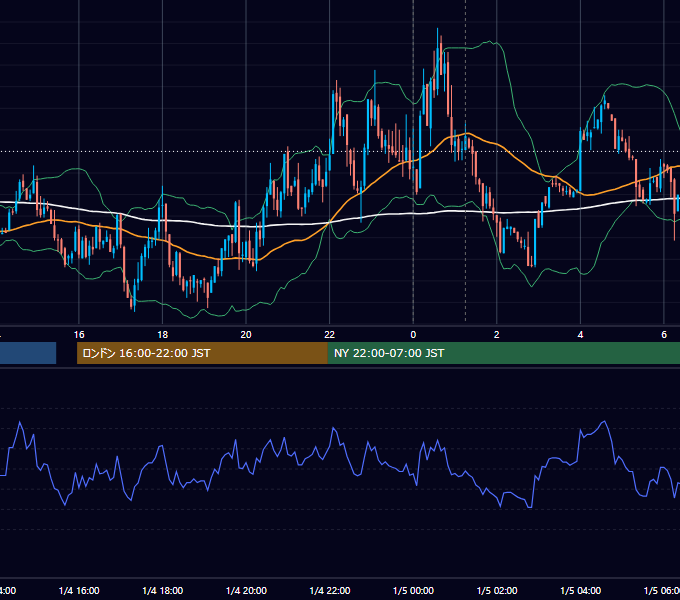Click the 18 hour axis label

pos(163,335)
